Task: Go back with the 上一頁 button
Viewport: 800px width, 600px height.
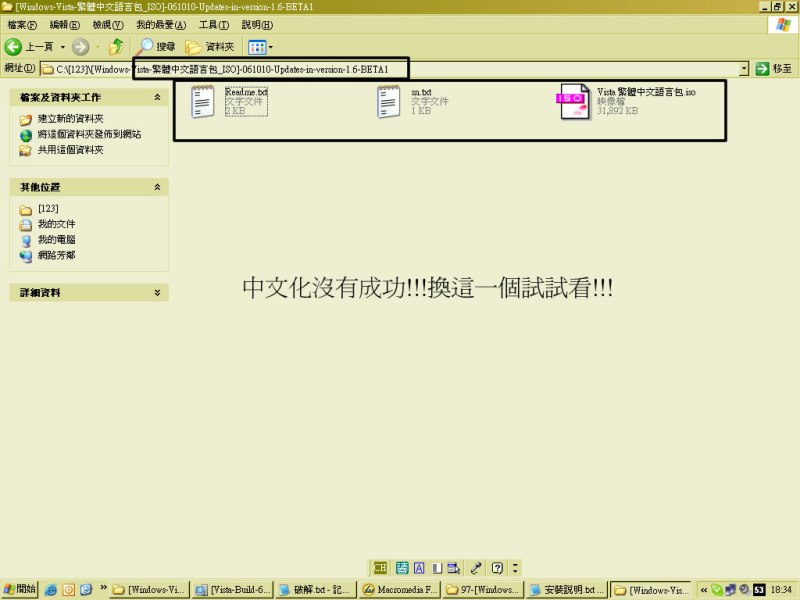Action: tap(29, 47)
